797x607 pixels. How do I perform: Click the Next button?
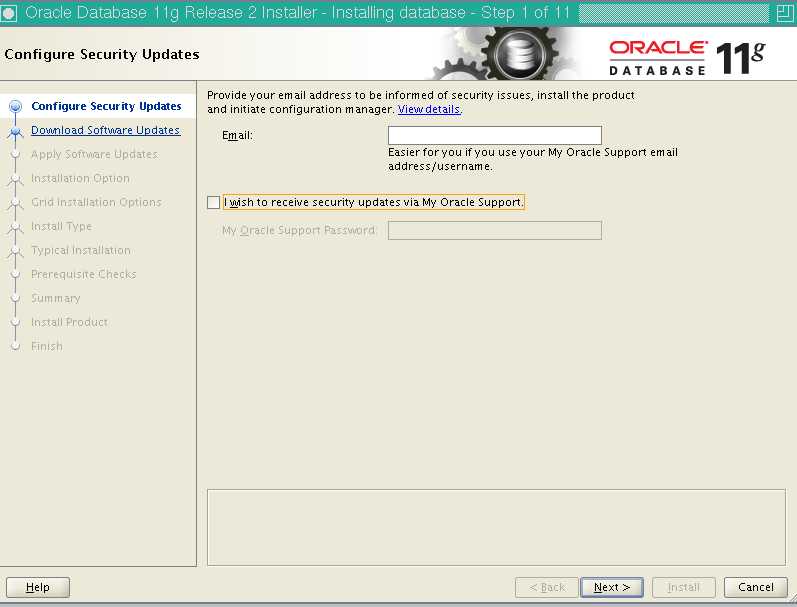pos(612,587)
